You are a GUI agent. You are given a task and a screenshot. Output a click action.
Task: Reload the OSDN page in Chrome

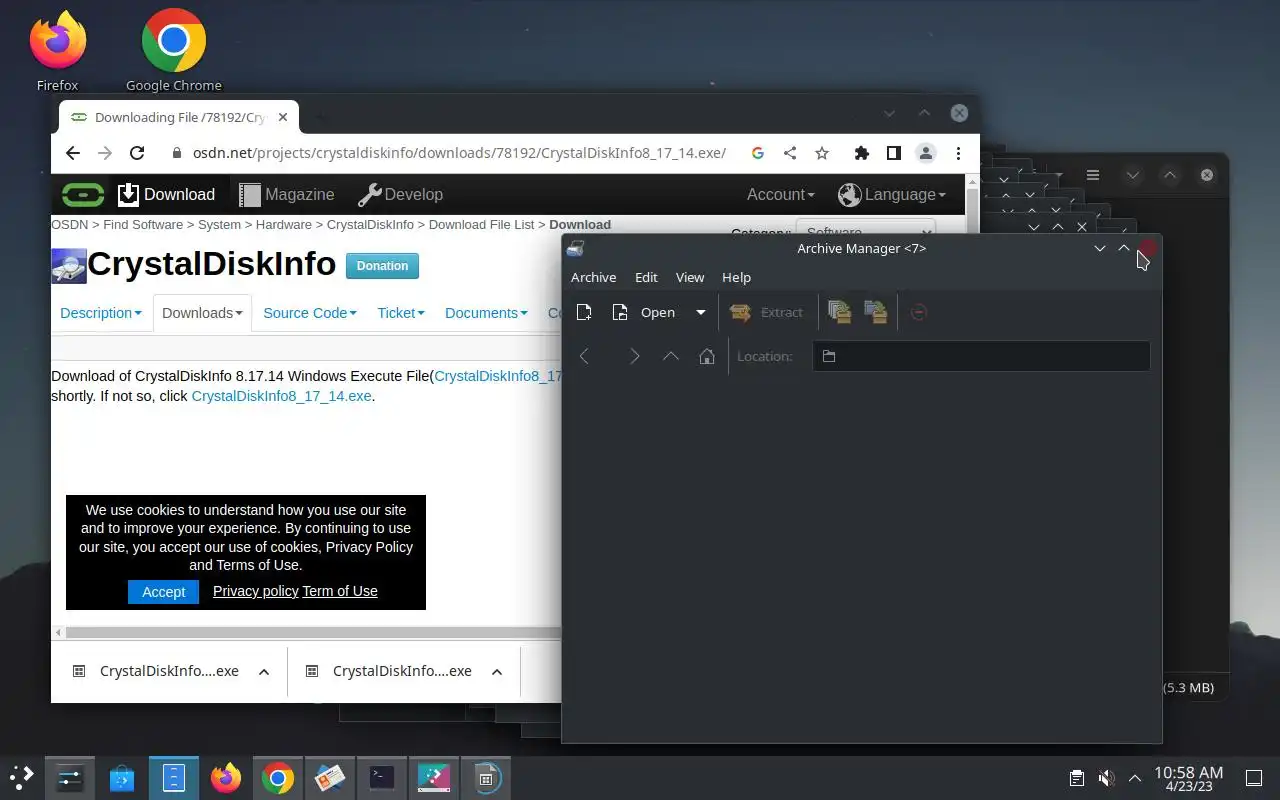(137, 153)
